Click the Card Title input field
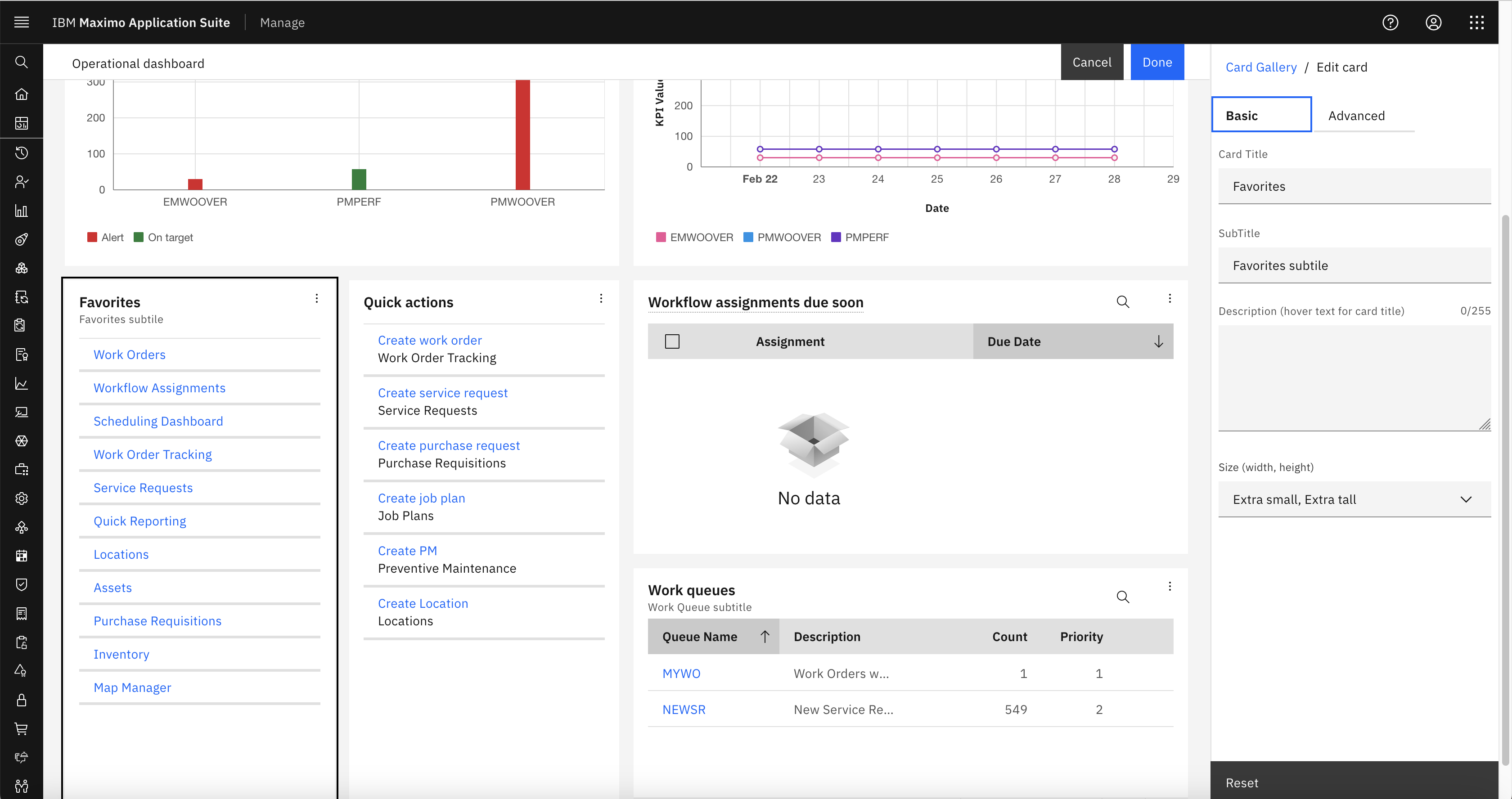The height and width of the screenshot is (799, 1512). (1354, 187)
